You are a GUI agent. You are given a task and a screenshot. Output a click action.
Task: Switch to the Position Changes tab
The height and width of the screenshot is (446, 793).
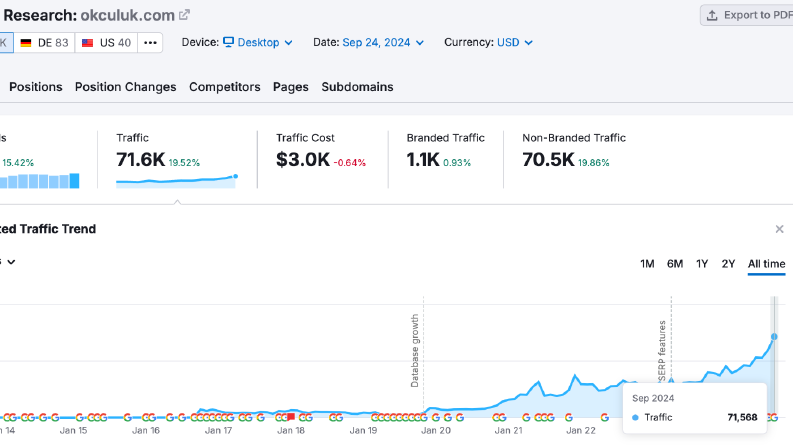pos(125,87)
